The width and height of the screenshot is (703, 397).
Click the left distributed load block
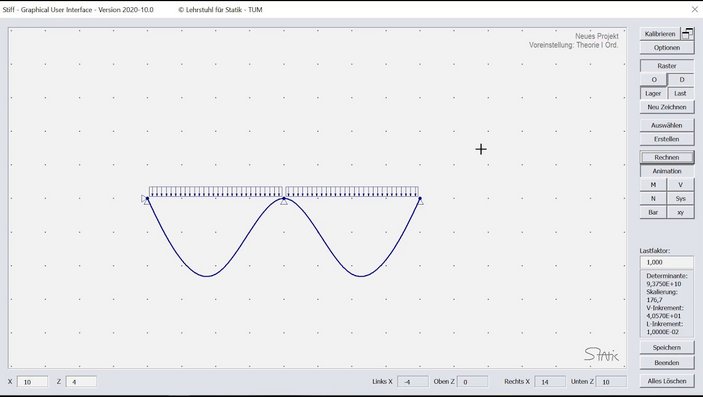pyautogui.click(x=216, y=192)
